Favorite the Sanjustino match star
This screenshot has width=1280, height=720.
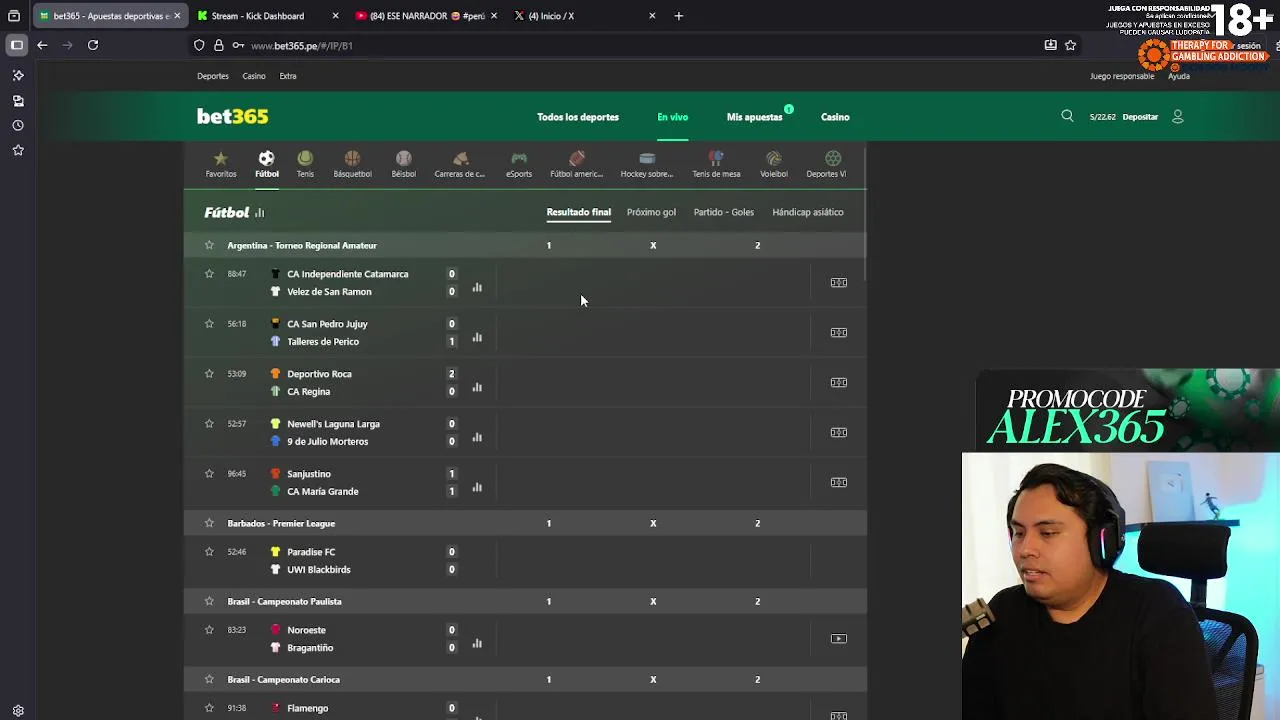pyautogui.click(x=209, y=474)
